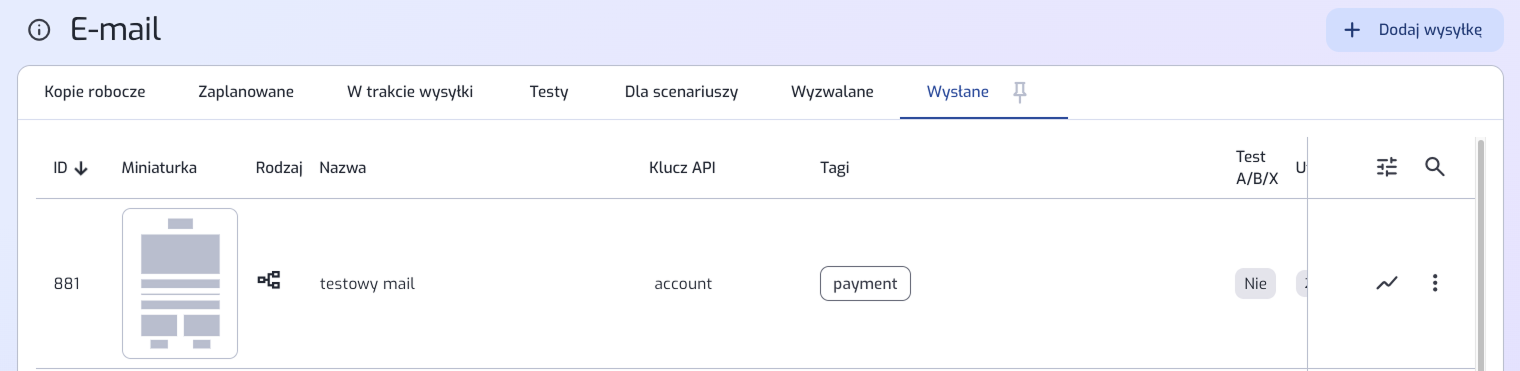Open the table search magnifier icon
The image size is (1520, 371).
pos(1435,167)
